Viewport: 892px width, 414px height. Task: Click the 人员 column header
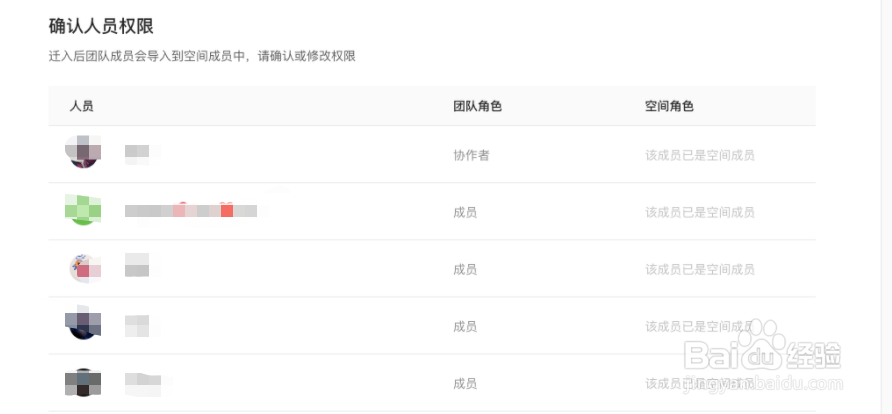point(81,106)
